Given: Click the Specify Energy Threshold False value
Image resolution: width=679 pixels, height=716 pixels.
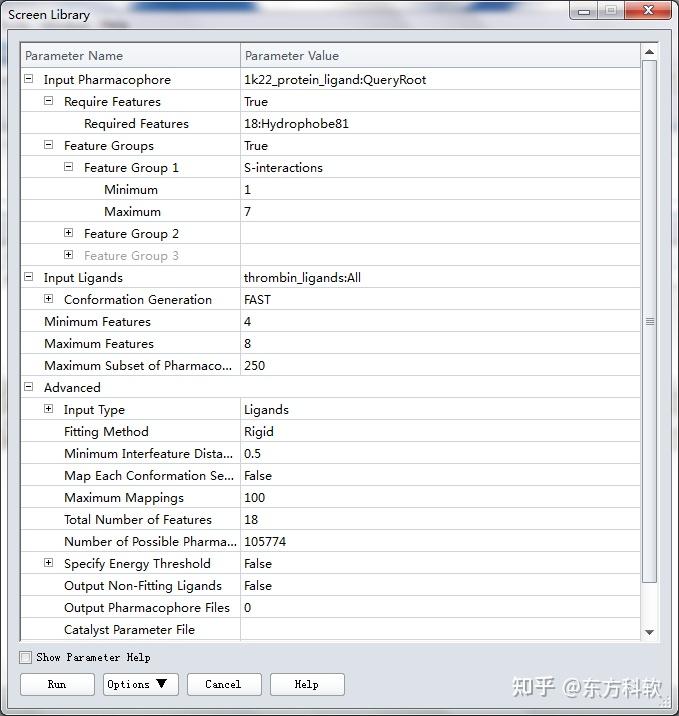Looking at the screenshot, I should [x=258, y=563].
